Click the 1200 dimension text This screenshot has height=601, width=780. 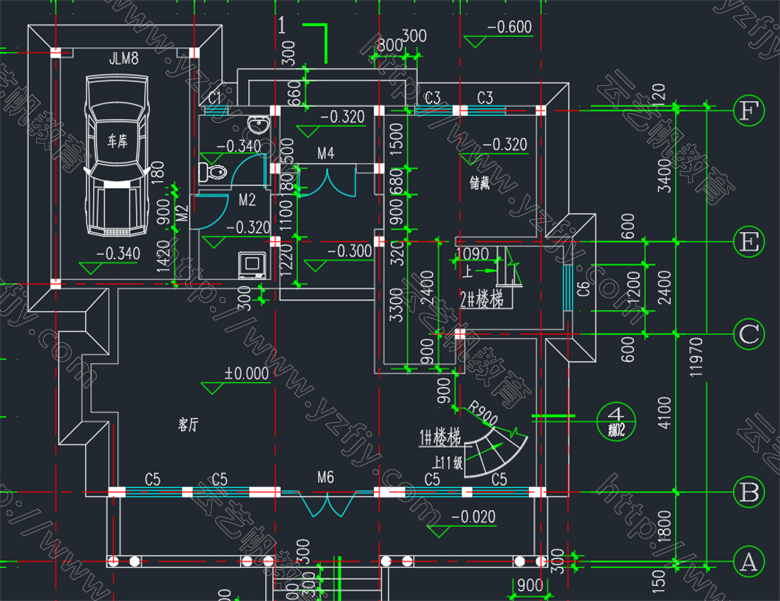pos(633,287)
